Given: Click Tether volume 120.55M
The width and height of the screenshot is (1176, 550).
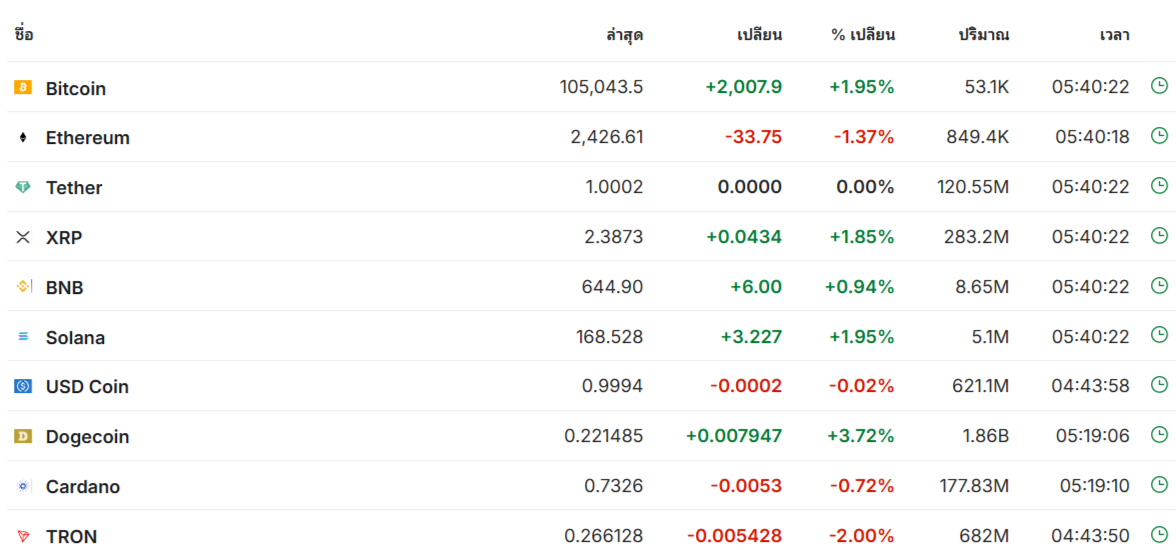Looking at the screenshot, I should tap(974, 187).
